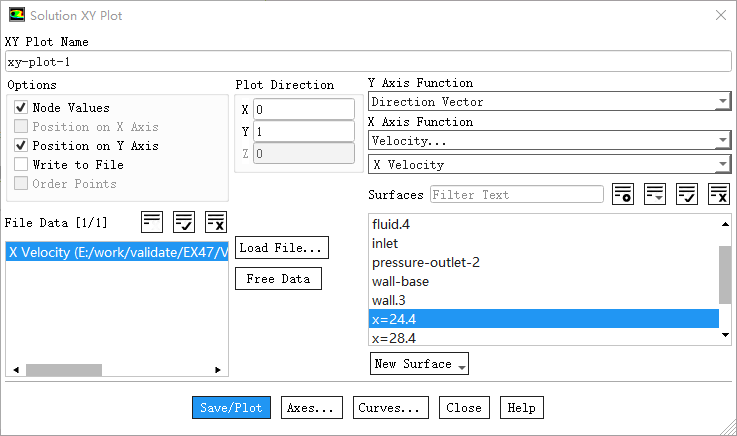
Task: Select the wall-base surface
Action: point(401,281)
